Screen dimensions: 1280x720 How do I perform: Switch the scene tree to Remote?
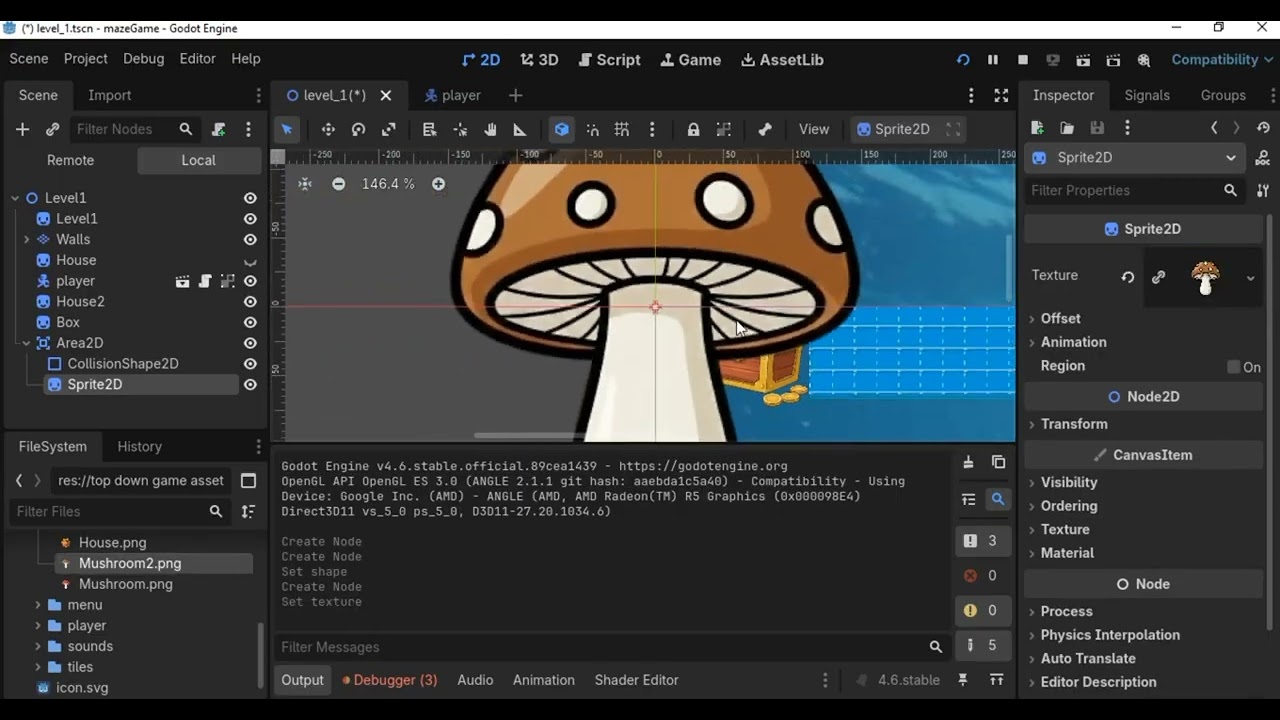tap(70, 160)
